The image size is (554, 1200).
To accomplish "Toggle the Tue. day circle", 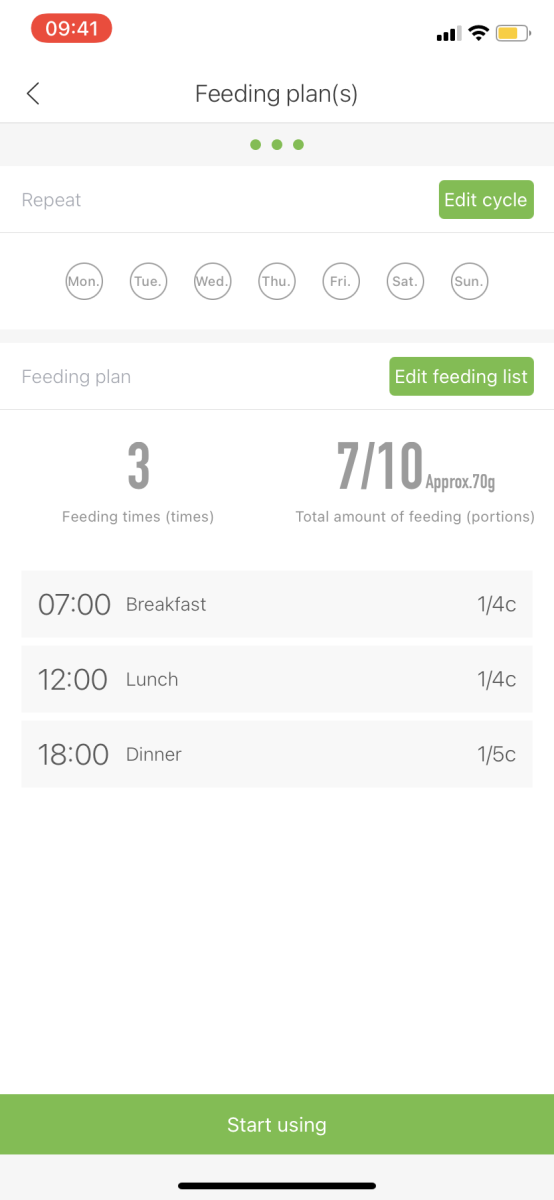I will click(x=148, y=282).
